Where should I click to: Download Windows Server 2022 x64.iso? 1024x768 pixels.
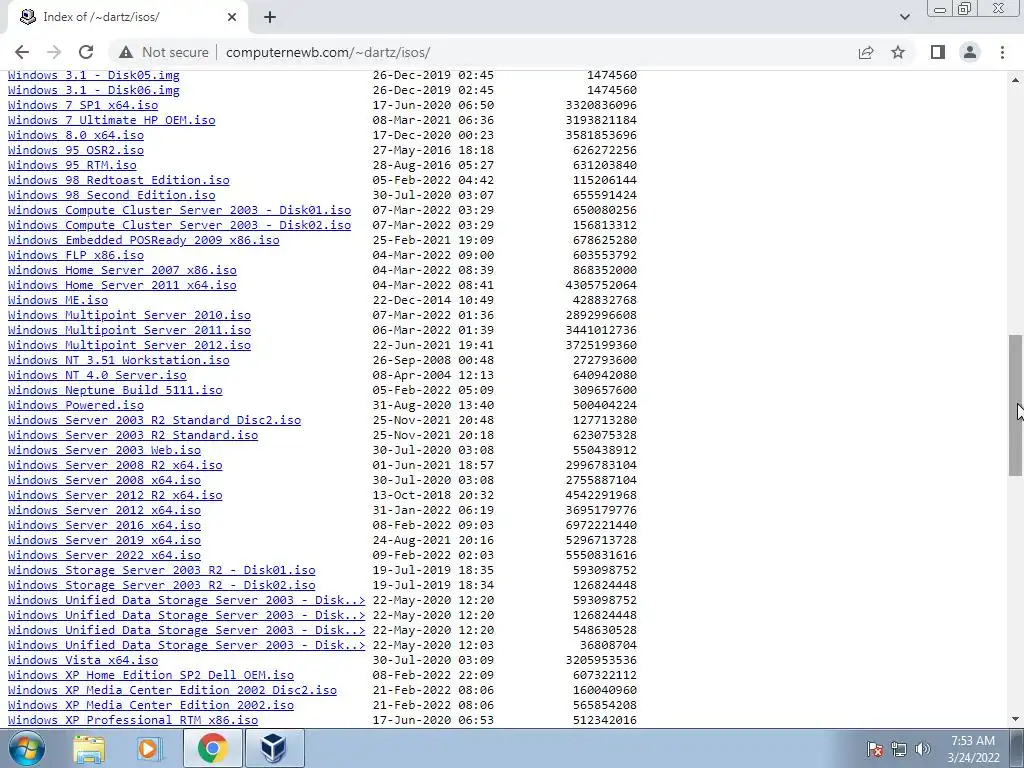pos(104,556)
